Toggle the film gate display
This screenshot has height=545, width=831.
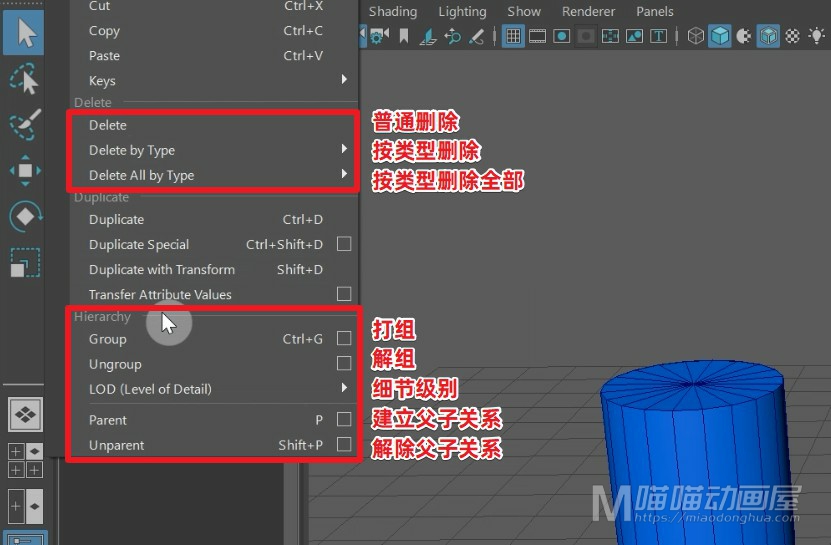point(537,36)
